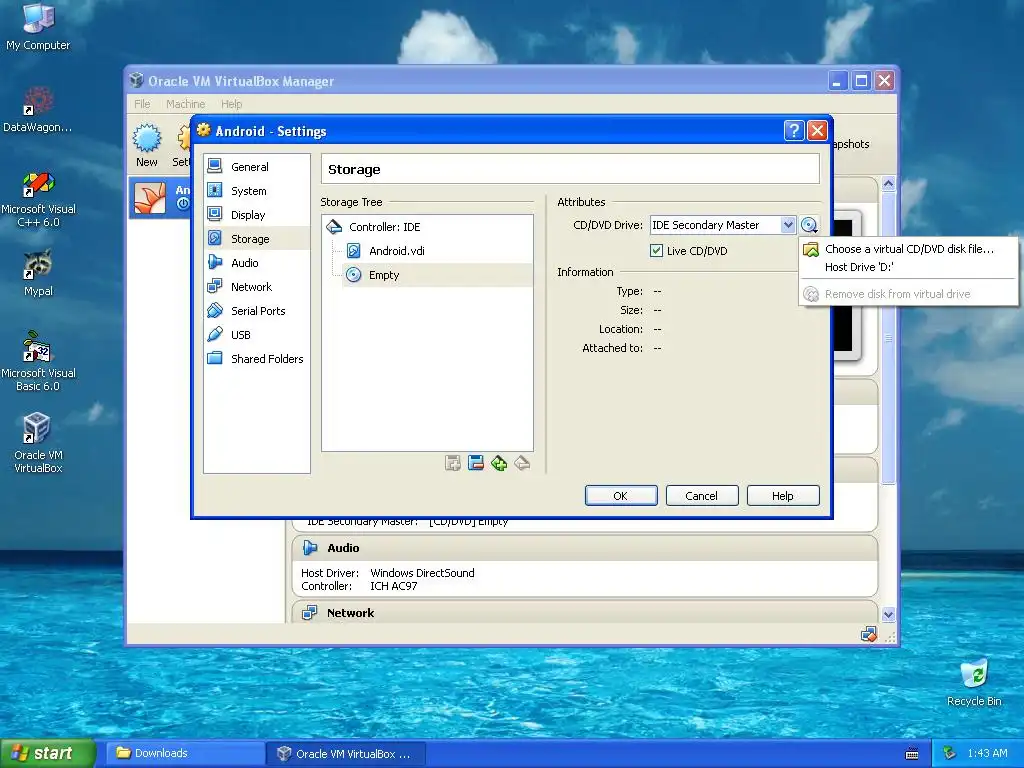Select Microsoft Visual Basic 6.0 desktop icon
1024x768 pixels.
coord(38,361)
